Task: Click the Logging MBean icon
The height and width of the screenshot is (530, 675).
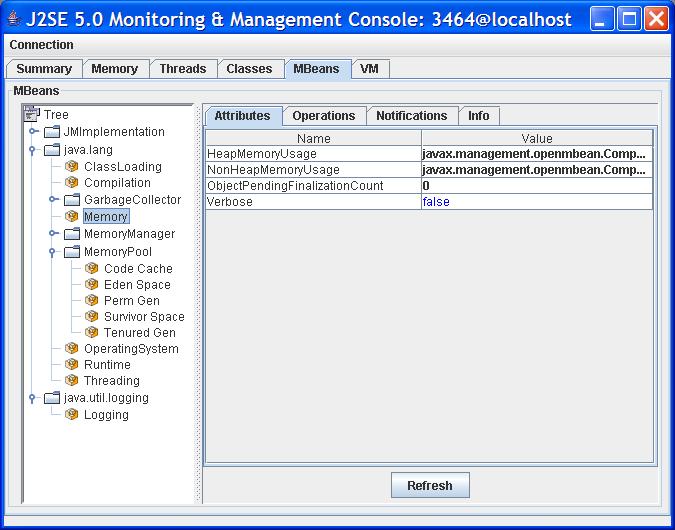Action: 72,415
